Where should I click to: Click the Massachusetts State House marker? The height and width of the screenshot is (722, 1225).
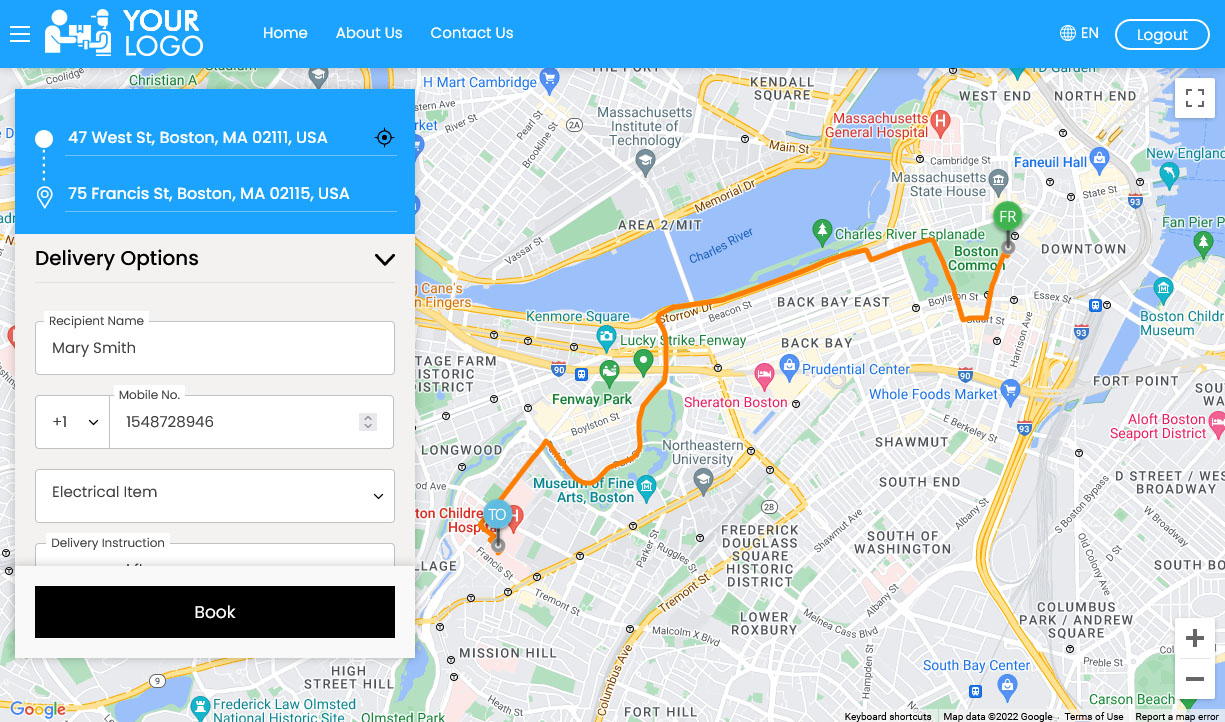pos(998,183)
